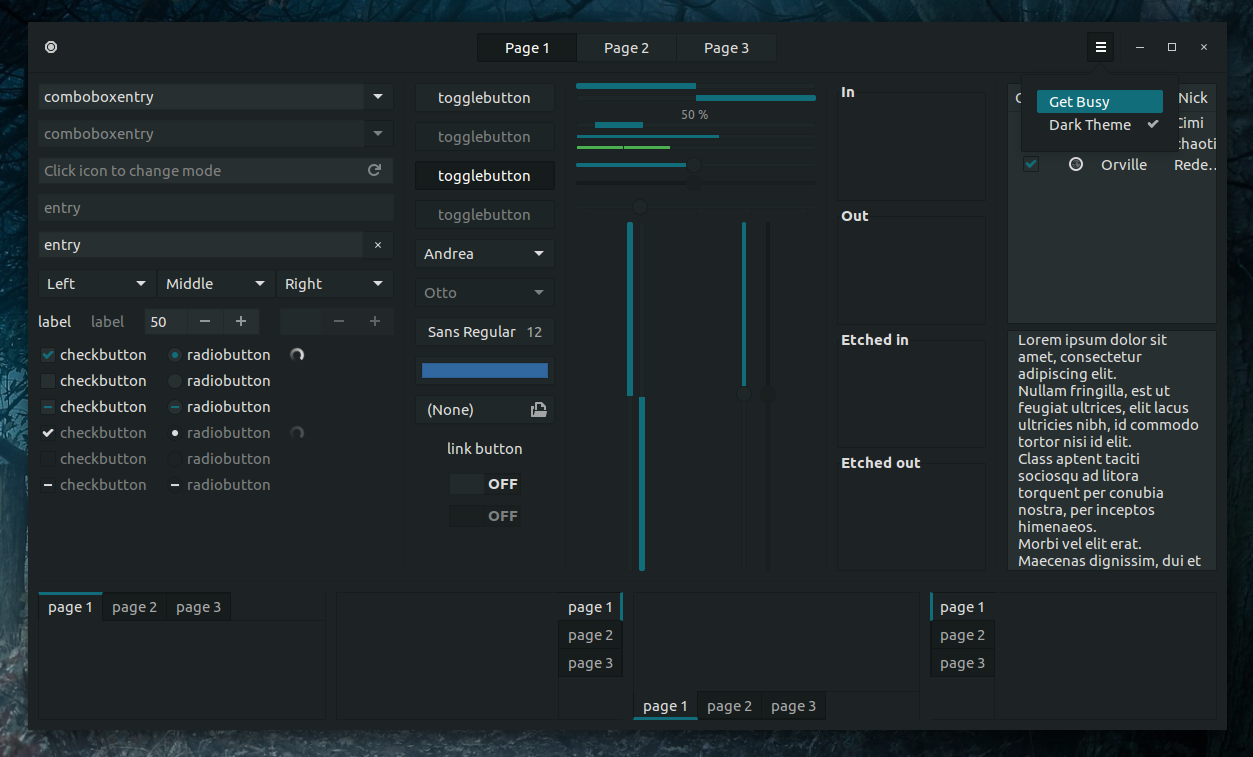Image resolution: width=1253 pixels, height=757 pixels.
Task: Switch the top OFF switch to on
Action: coord(484,483)
